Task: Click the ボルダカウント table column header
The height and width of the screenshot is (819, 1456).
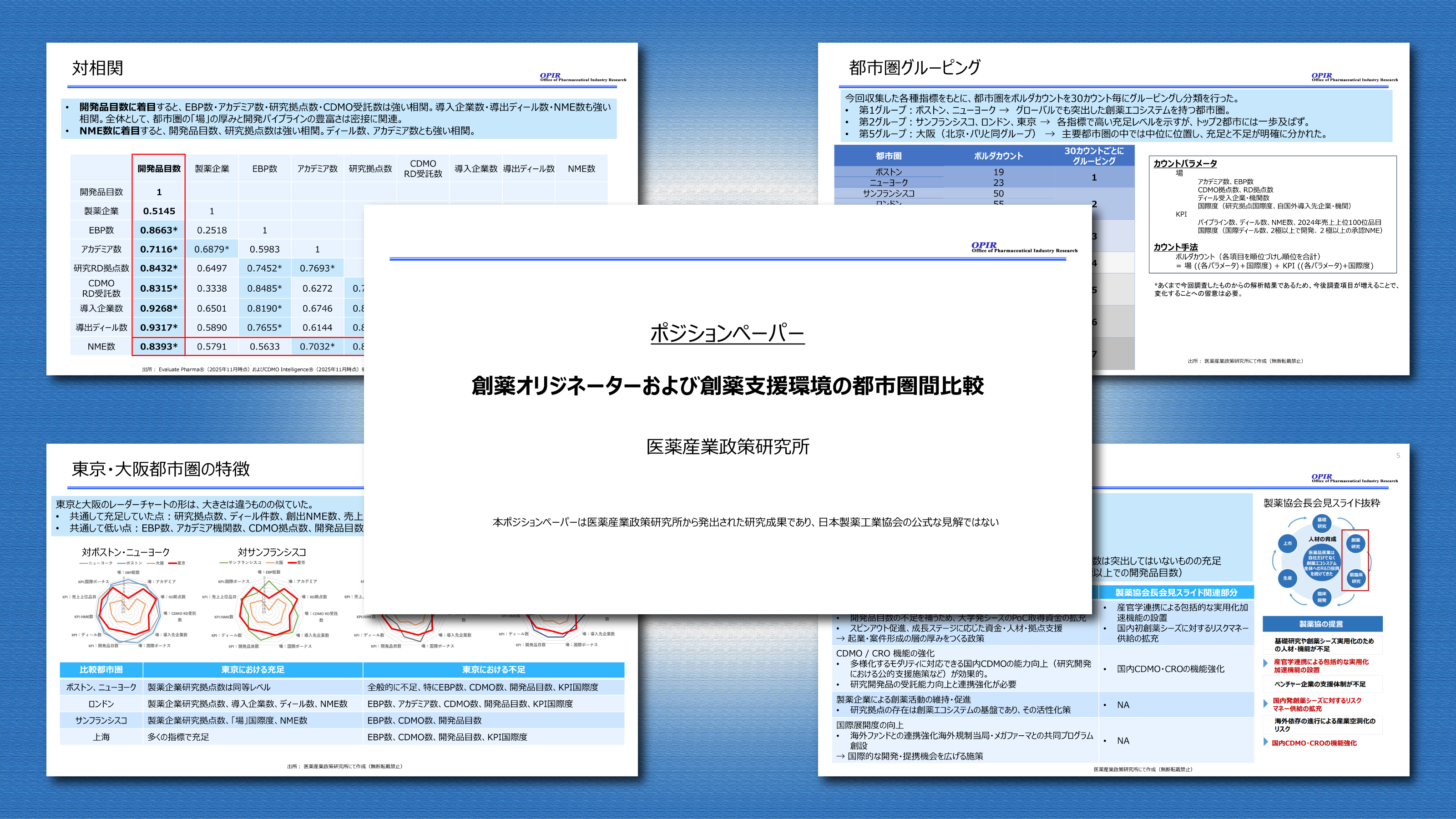Action: tap(998, 156)
